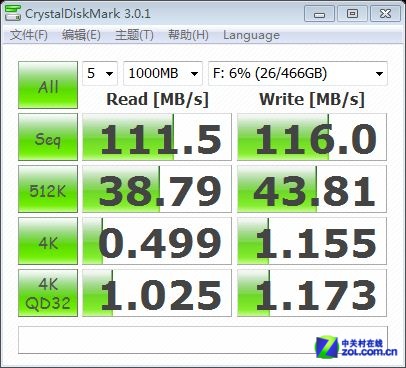Open the 帮助(H) menu

click(188, 35)
